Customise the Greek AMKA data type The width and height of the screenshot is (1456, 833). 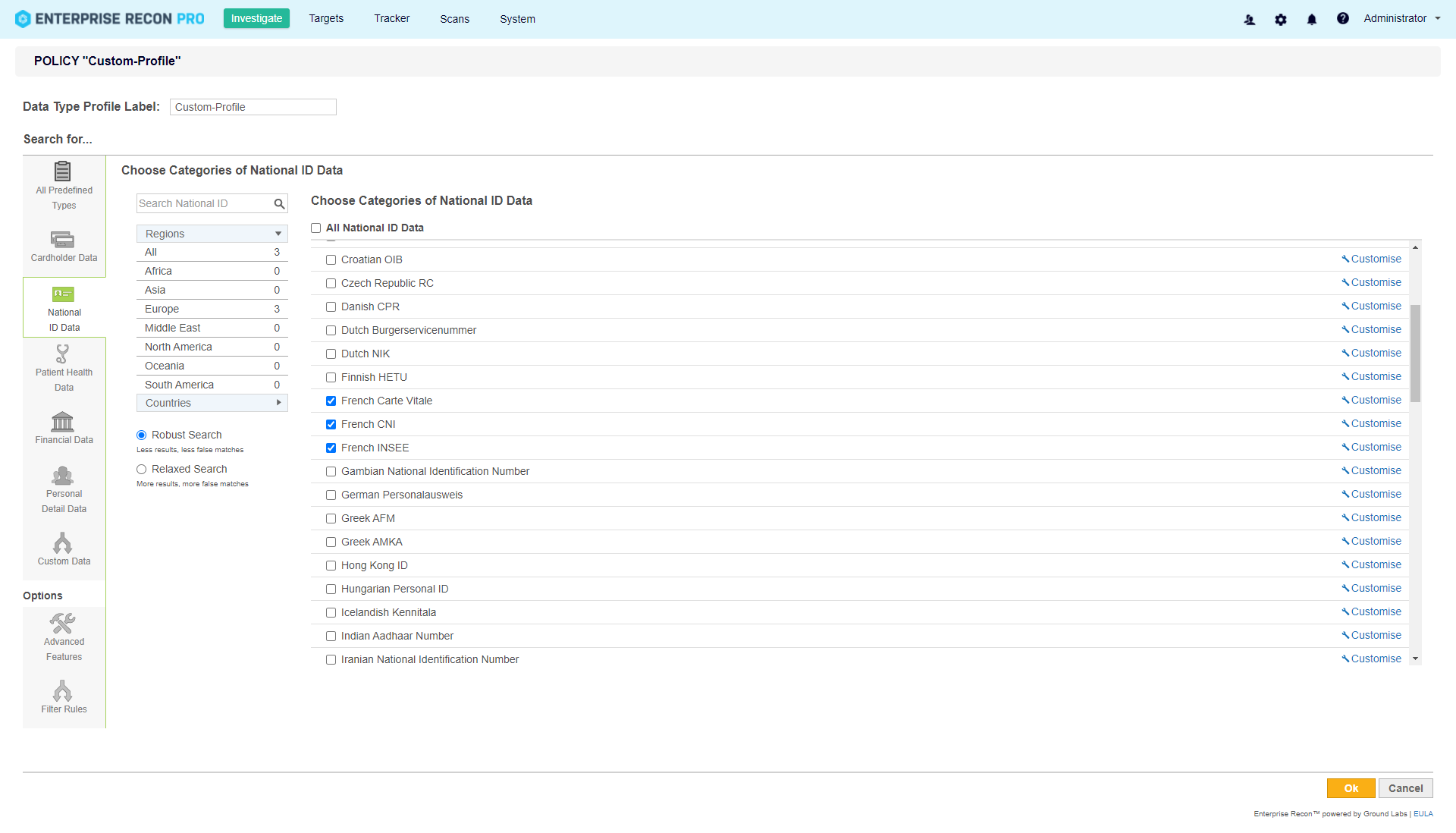point(1375,541)
